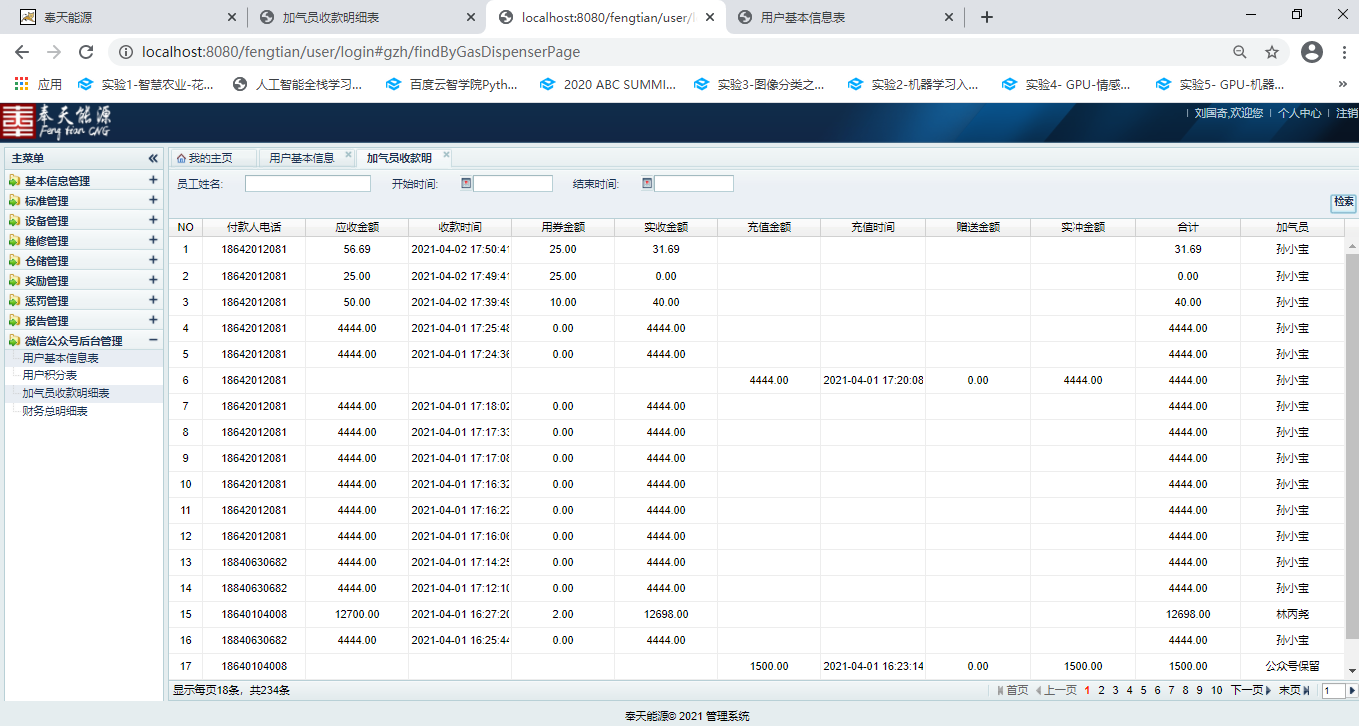The image size is (1359, 726).
Task: Click the 检索 search button
Action: pos(1343,202)
